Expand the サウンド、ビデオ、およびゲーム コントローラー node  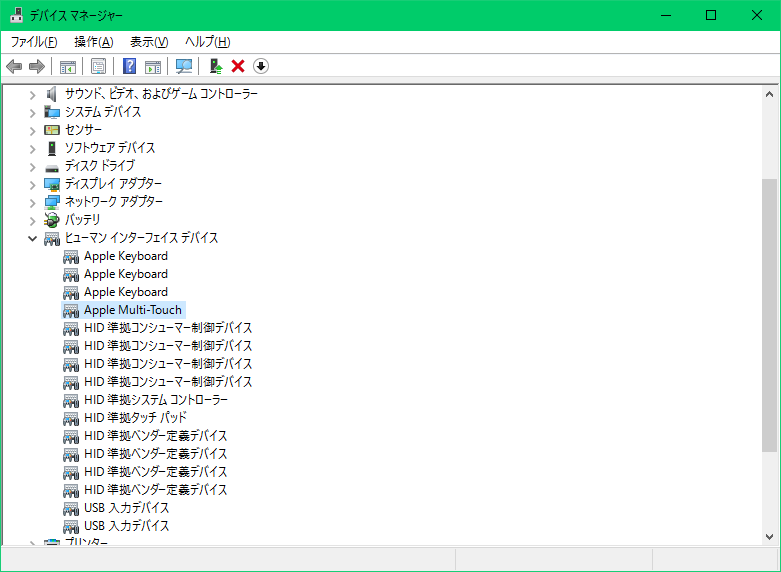click(32, 95)
